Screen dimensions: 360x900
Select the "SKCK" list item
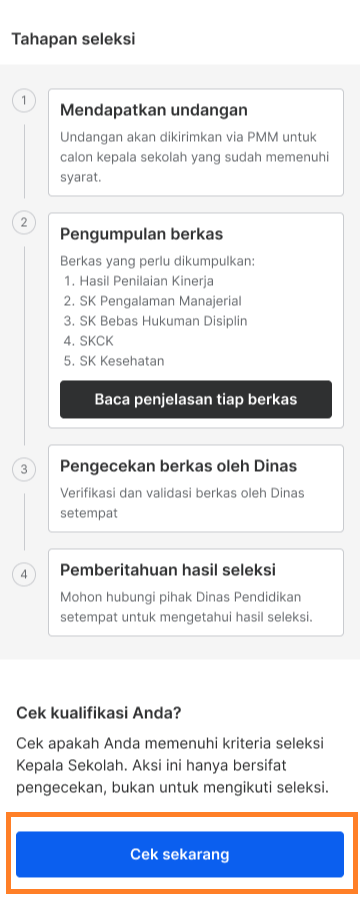[x=89, y=341]
